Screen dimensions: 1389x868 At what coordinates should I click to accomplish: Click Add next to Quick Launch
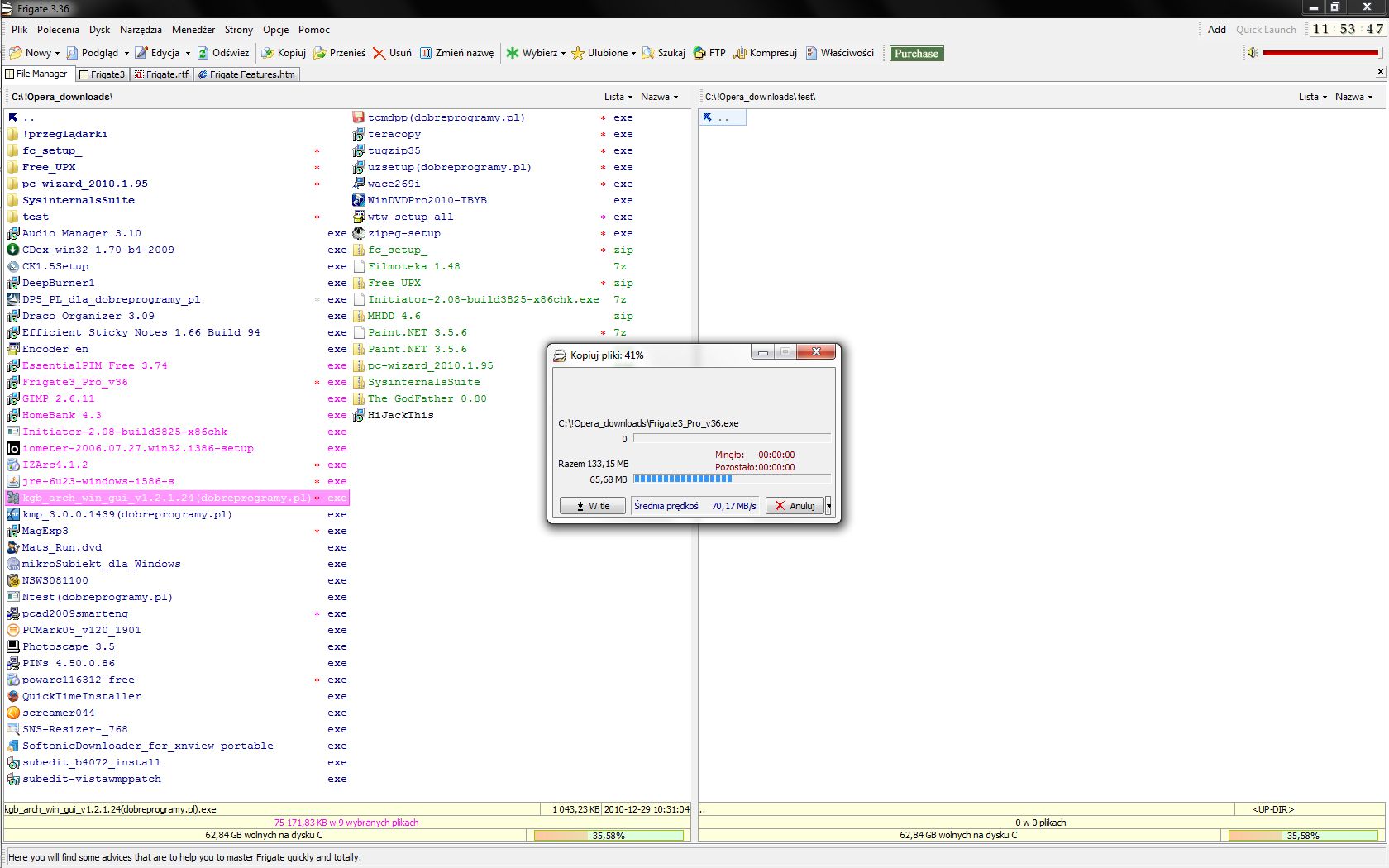click(1216, 30)
